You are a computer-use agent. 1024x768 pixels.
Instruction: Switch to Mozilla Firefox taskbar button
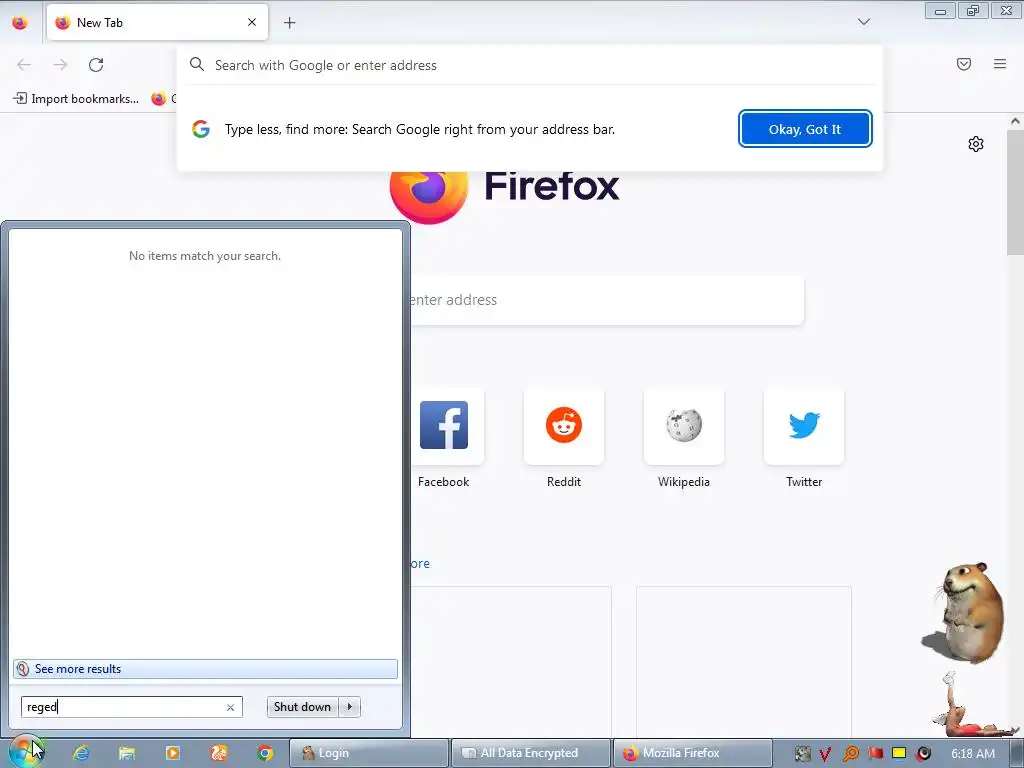coord(692,753)
